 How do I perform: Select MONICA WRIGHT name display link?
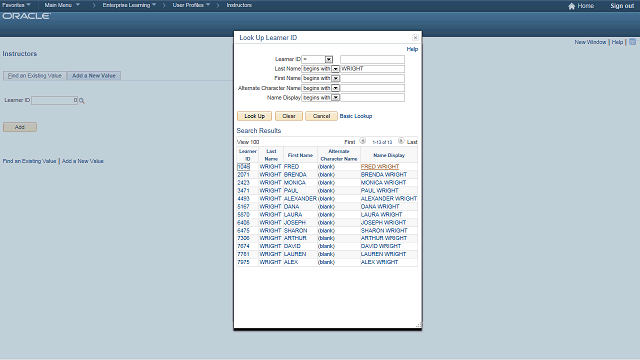click(x=383, y=182)
